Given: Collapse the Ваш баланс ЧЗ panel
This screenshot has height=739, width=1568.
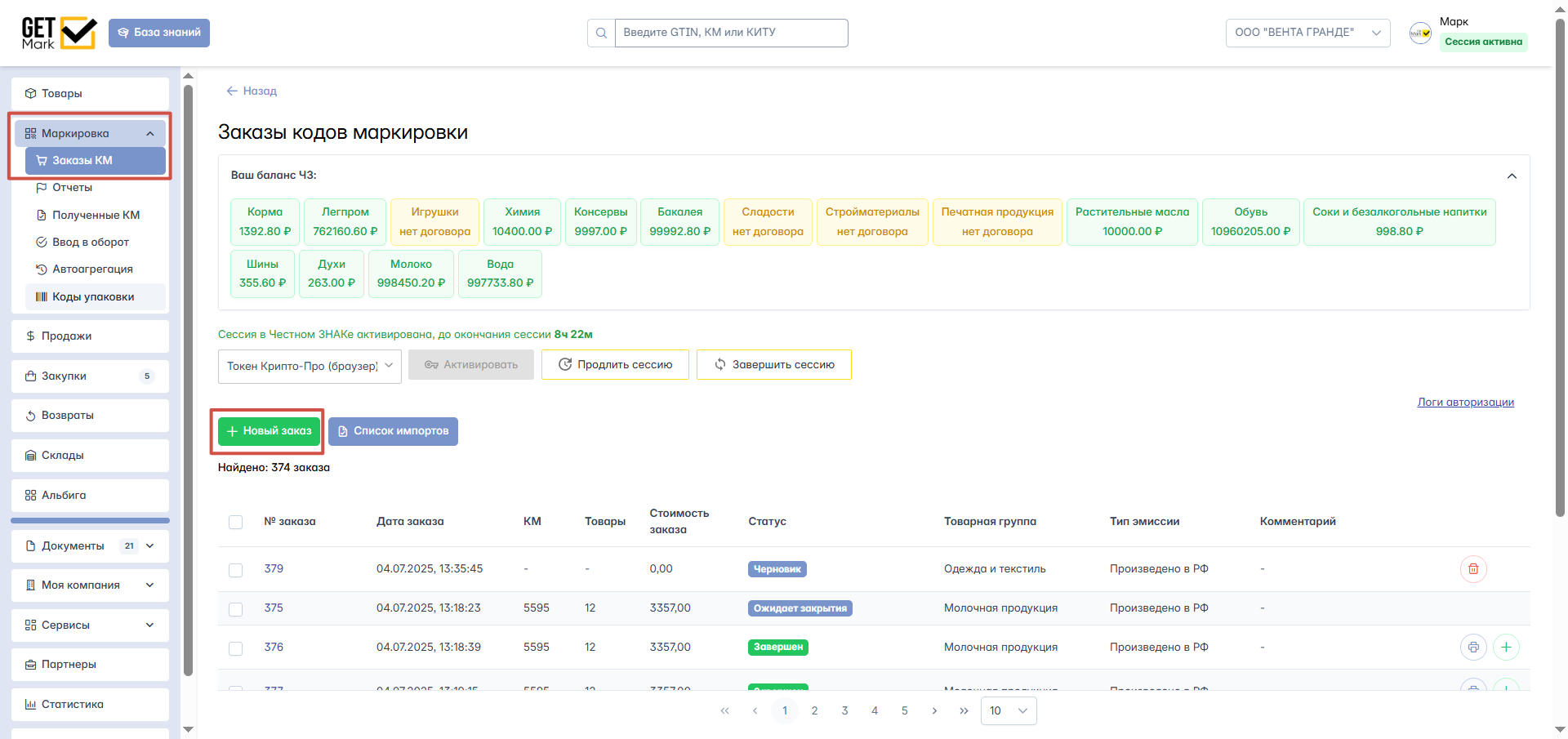Looking at the screenshot, I should [x=1512, y=176].
